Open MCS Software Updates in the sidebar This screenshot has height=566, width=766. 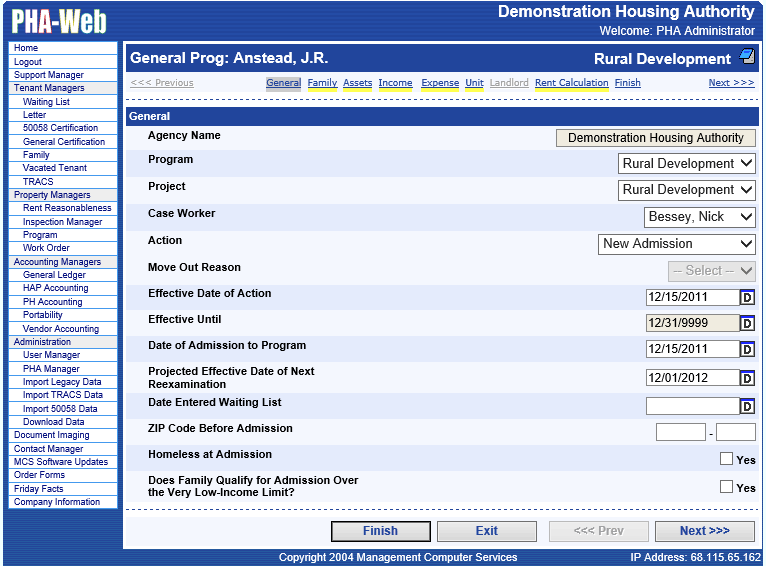tap(63, 462)
